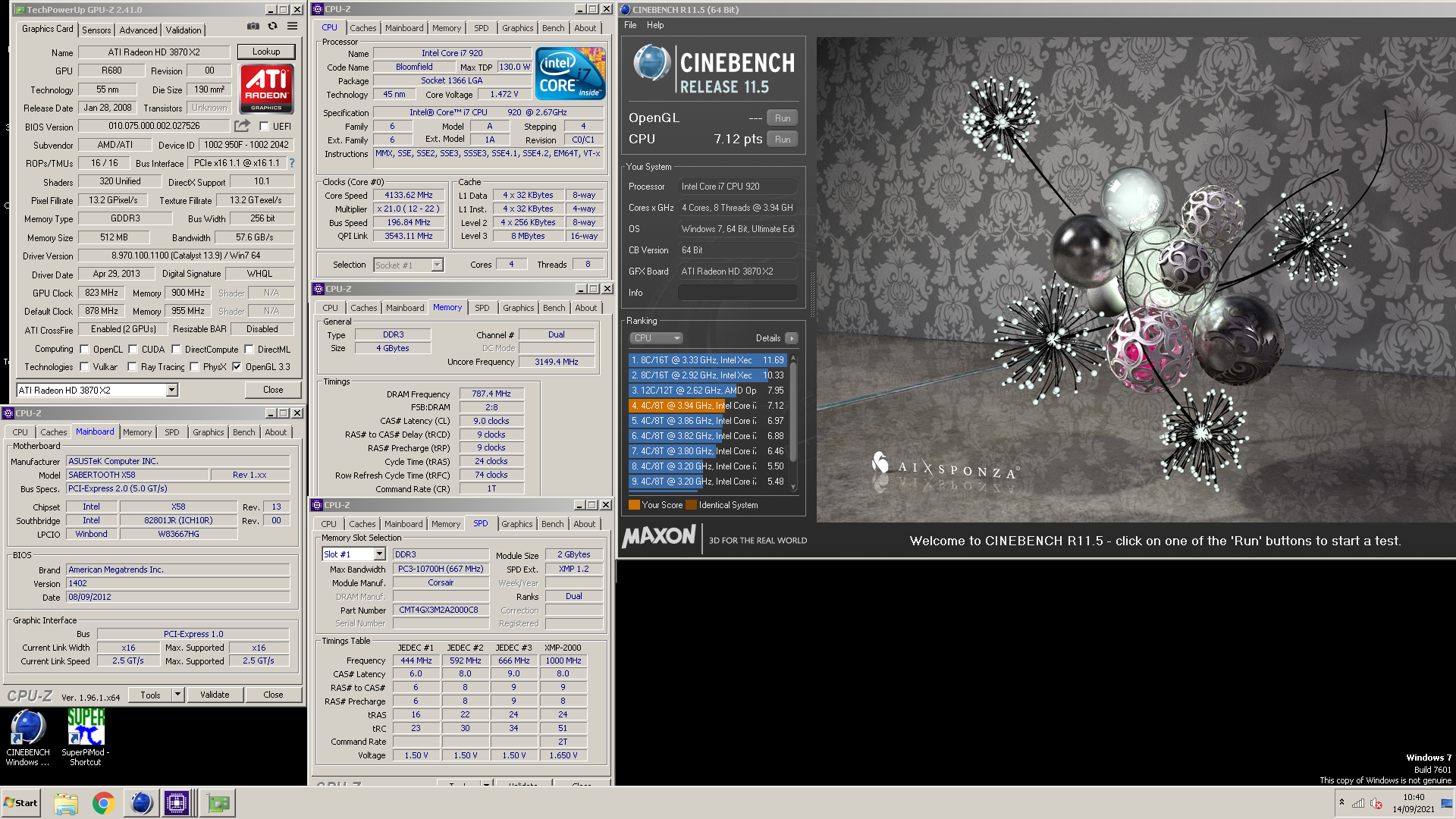The width and height of the screenshot is (1456, 819).
Task: Click the Cinebench title bar app icon
Action: [x=626, y=10]
